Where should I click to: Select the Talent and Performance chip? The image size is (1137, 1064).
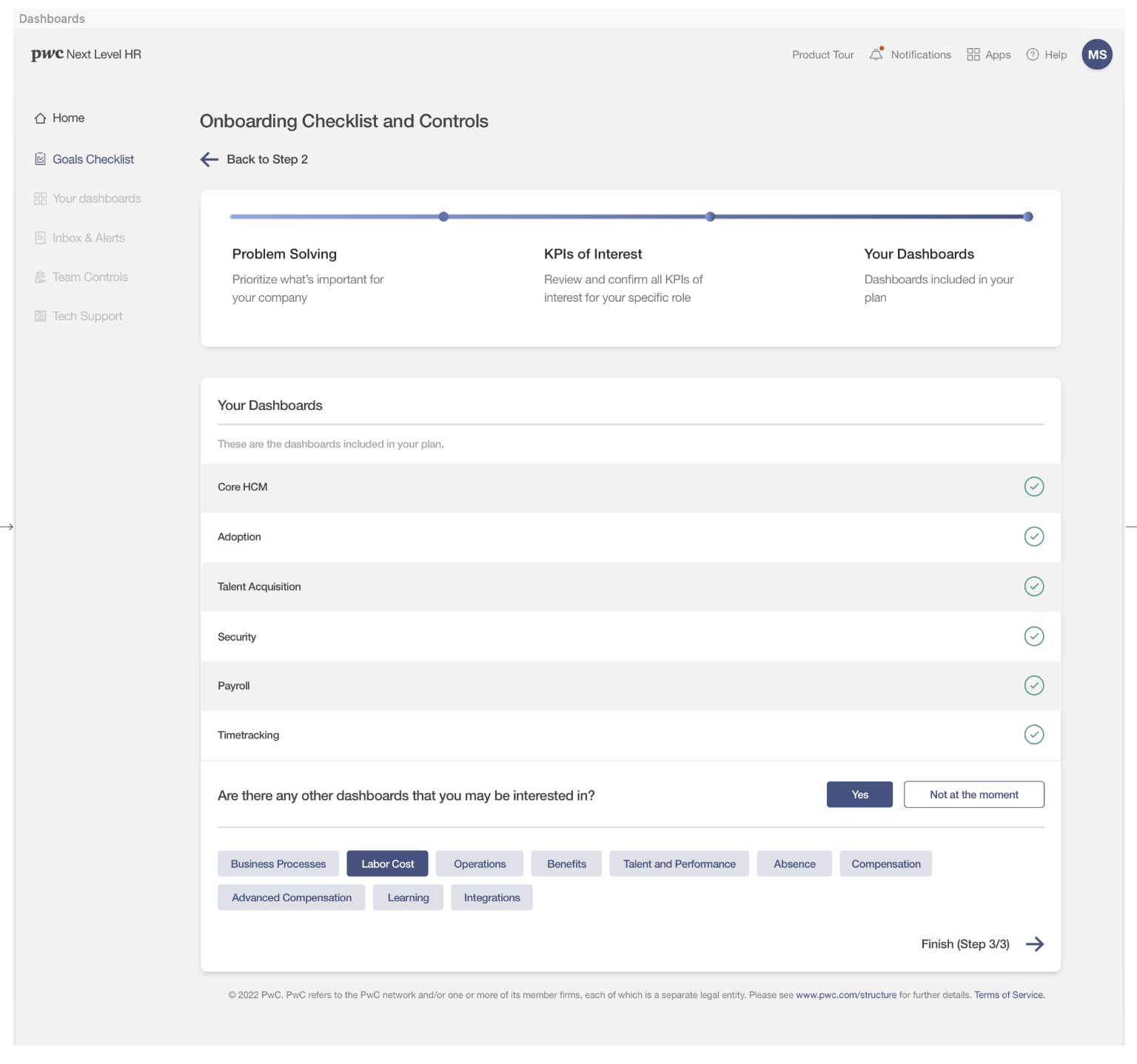[679, 863]
